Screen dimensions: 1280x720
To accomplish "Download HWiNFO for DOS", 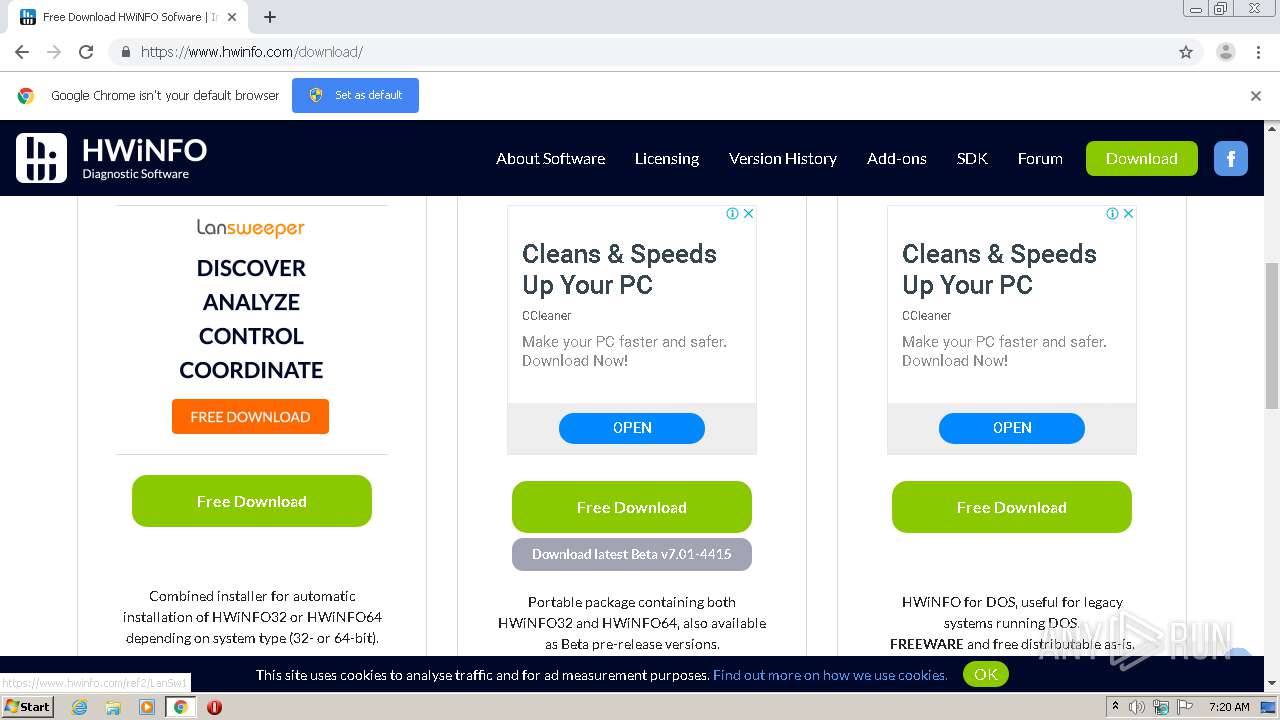I will tap(1012, 507).
